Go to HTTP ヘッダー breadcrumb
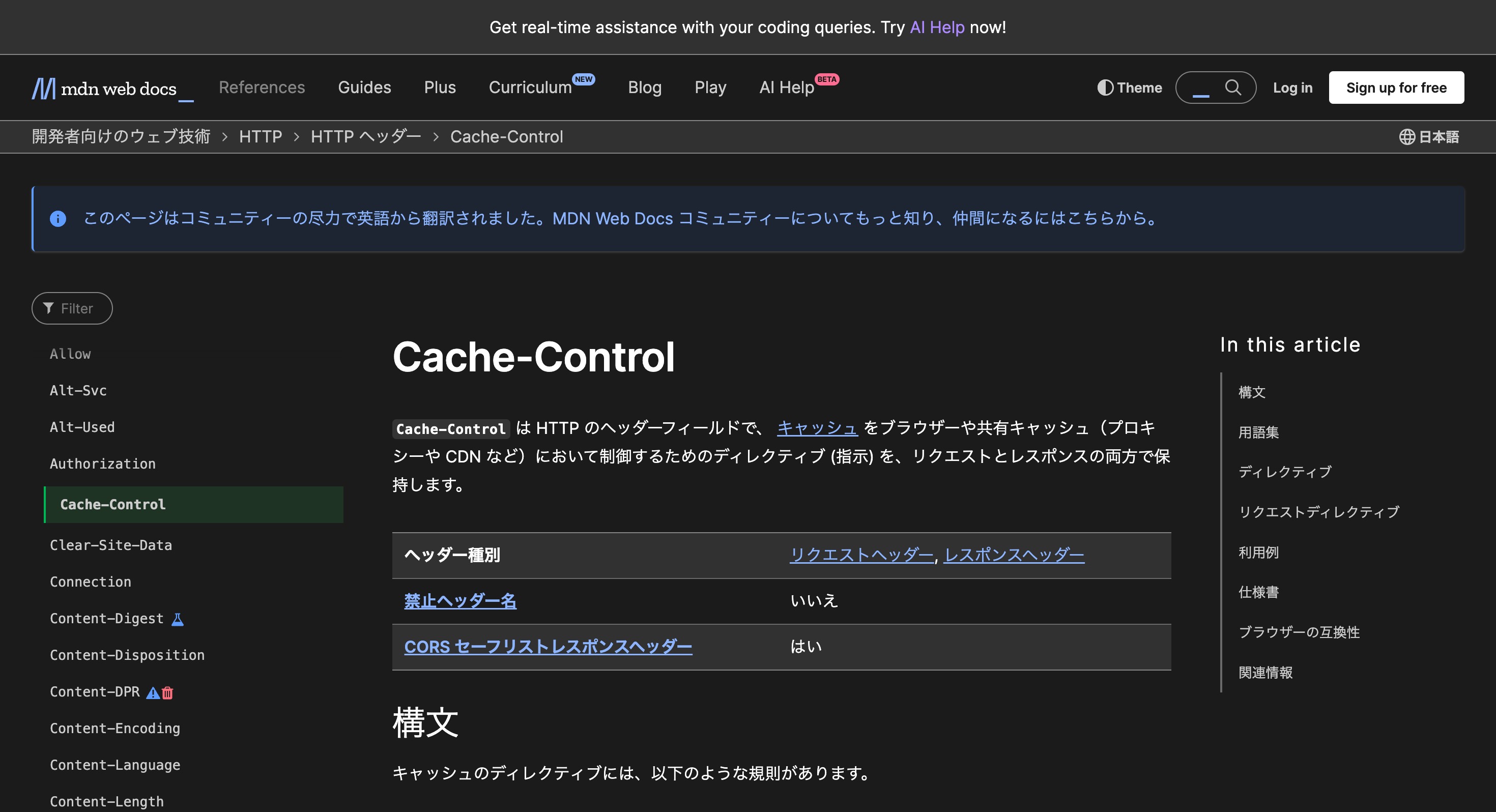The width and height of the screenshot is (1496, 812). point(365,137)
